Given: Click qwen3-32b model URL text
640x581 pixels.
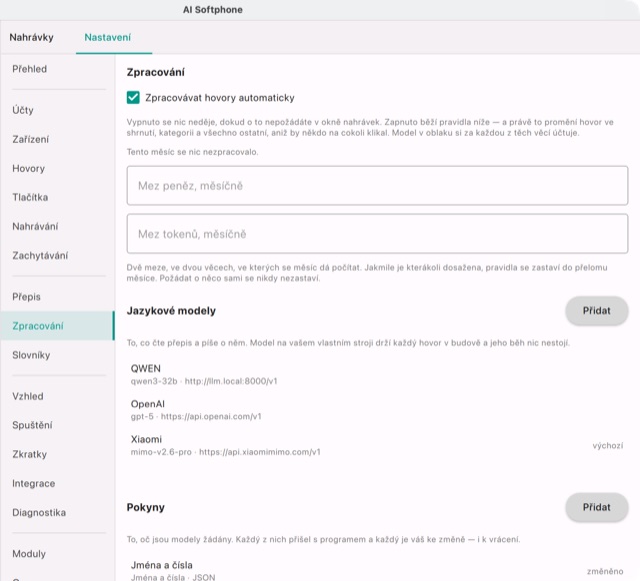Looking at the screenshot, I should click(x=204, y=381).
